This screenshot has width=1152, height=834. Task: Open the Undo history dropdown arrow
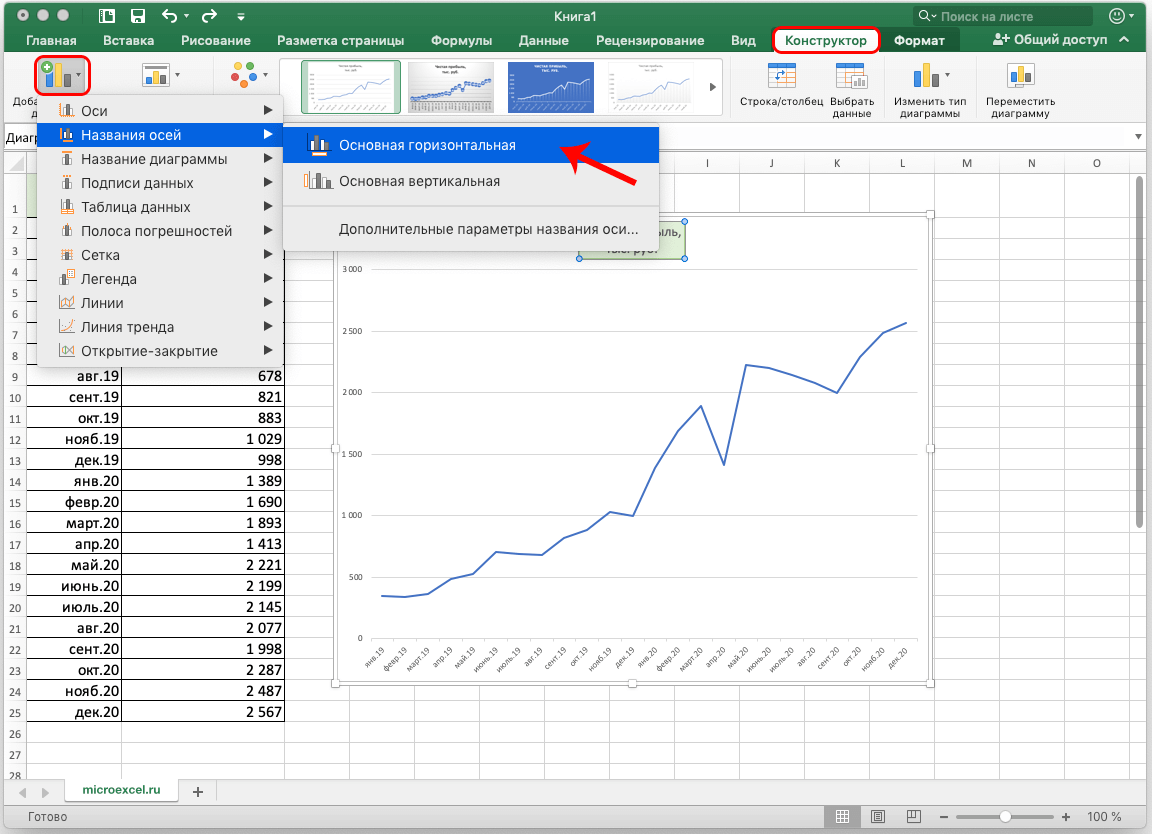187,16
